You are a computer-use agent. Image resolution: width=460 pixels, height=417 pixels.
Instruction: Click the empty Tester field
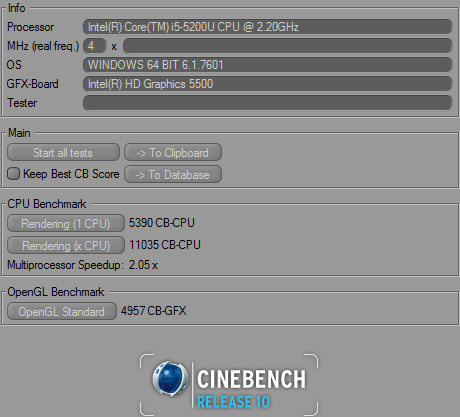coord(267,103)
